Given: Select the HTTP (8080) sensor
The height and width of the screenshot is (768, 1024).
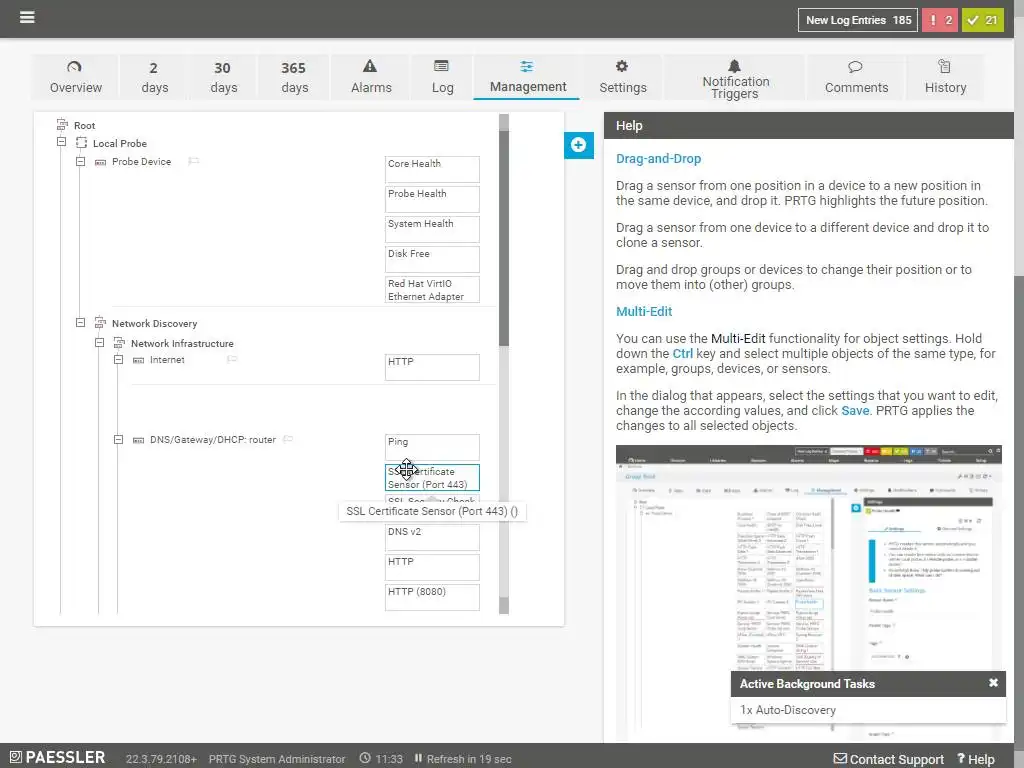Looking at the screenshot, I should coord(432,598).
